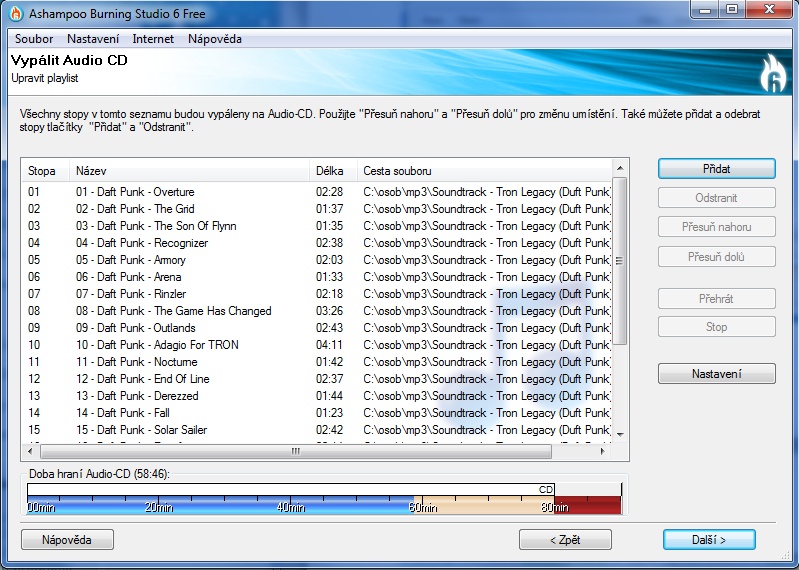Click the Ashampoo flame icon in title bar
Screen dimensions: 799x570
pyautogui.click(x=15, y=12)
